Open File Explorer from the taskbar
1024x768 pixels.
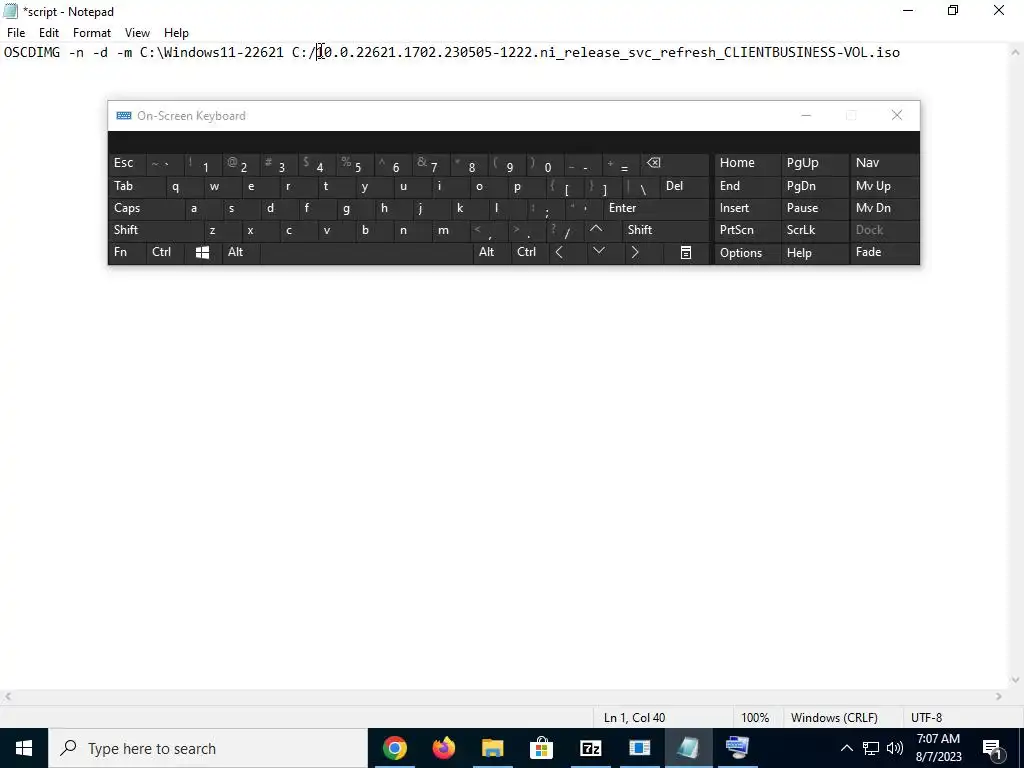[493, 748]
